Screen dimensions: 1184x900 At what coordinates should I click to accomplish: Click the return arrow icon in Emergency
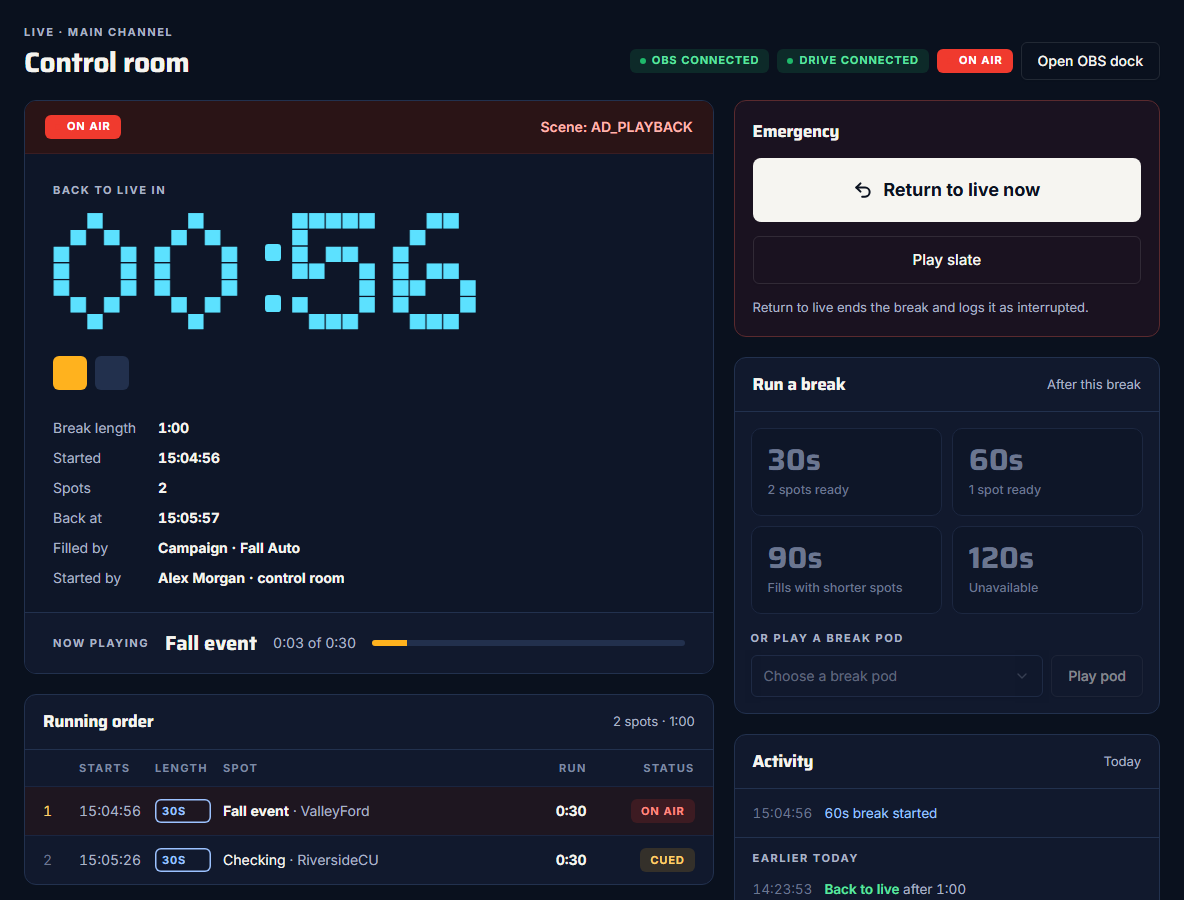[863, 190]
